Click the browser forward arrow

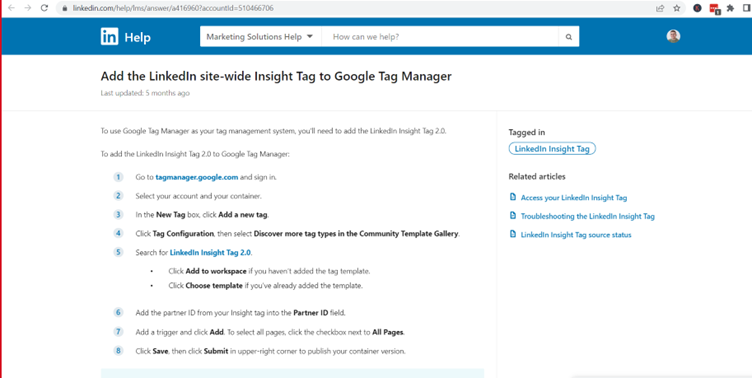click(27, 8)
